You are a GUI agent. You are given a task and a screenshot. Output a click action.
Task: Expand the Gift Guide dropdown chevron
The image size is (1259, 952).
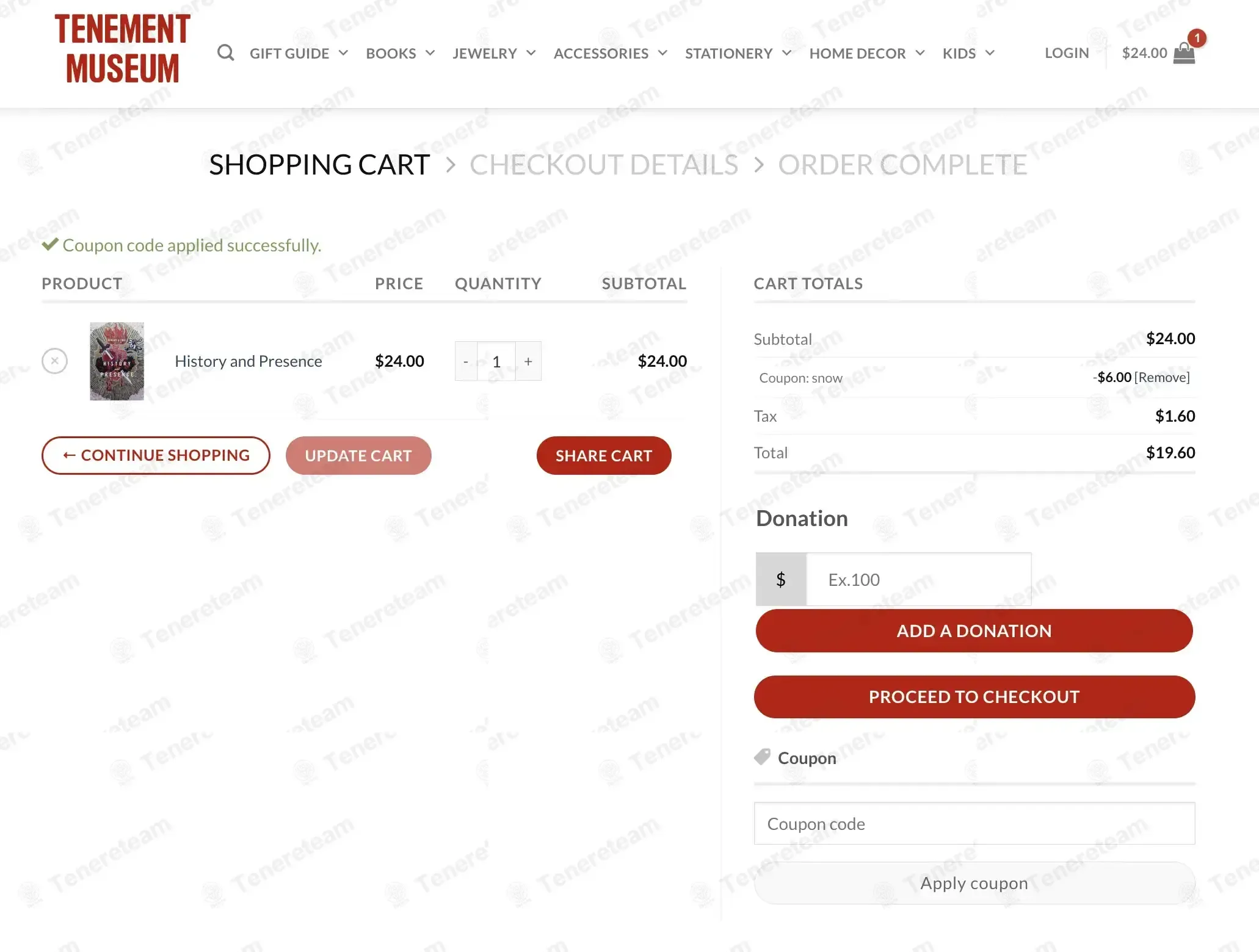(x=343, y=53)
